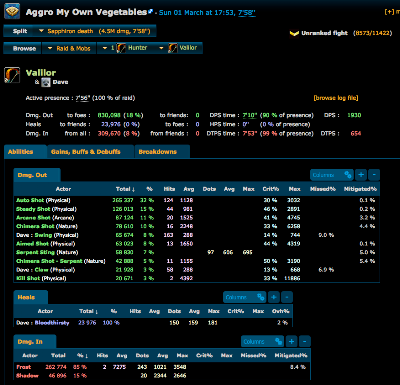Click minus icon in Dmg. Out panel
Screen dimensions: 400x385
pyautogui.click(x=374, y=175)
